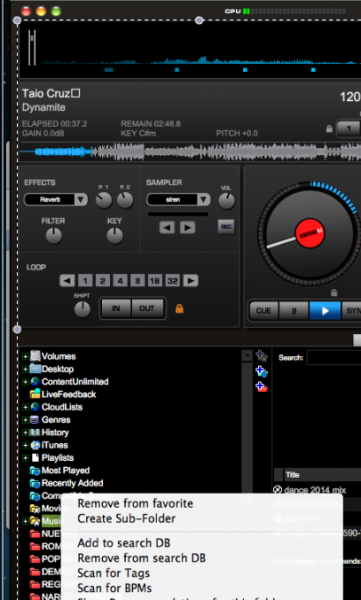Open the siren sampler dropdown
Viewport: 361px width, 600px height.
tap(178, 199)
